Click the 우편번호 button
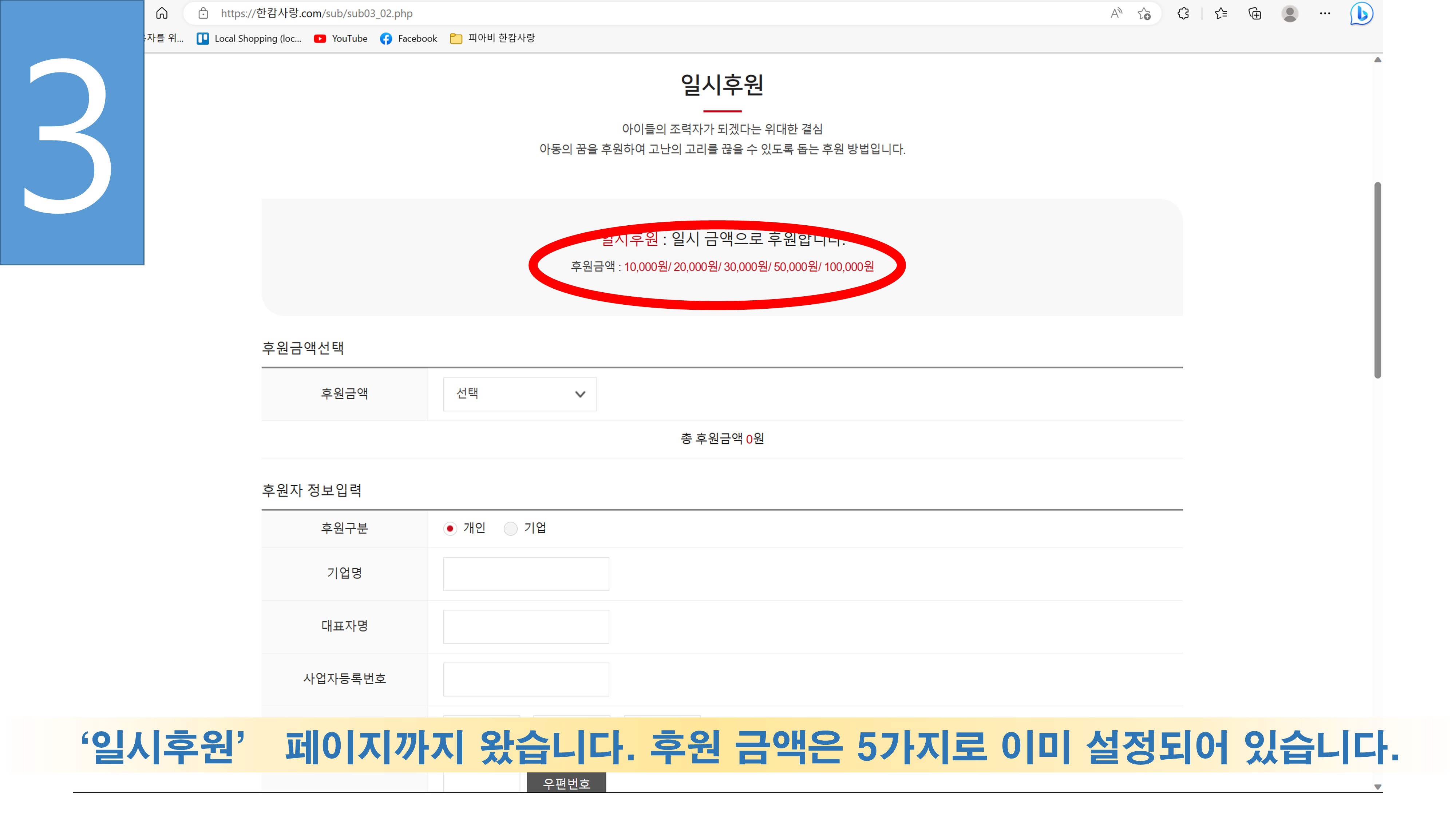 [x=566, y=783]
